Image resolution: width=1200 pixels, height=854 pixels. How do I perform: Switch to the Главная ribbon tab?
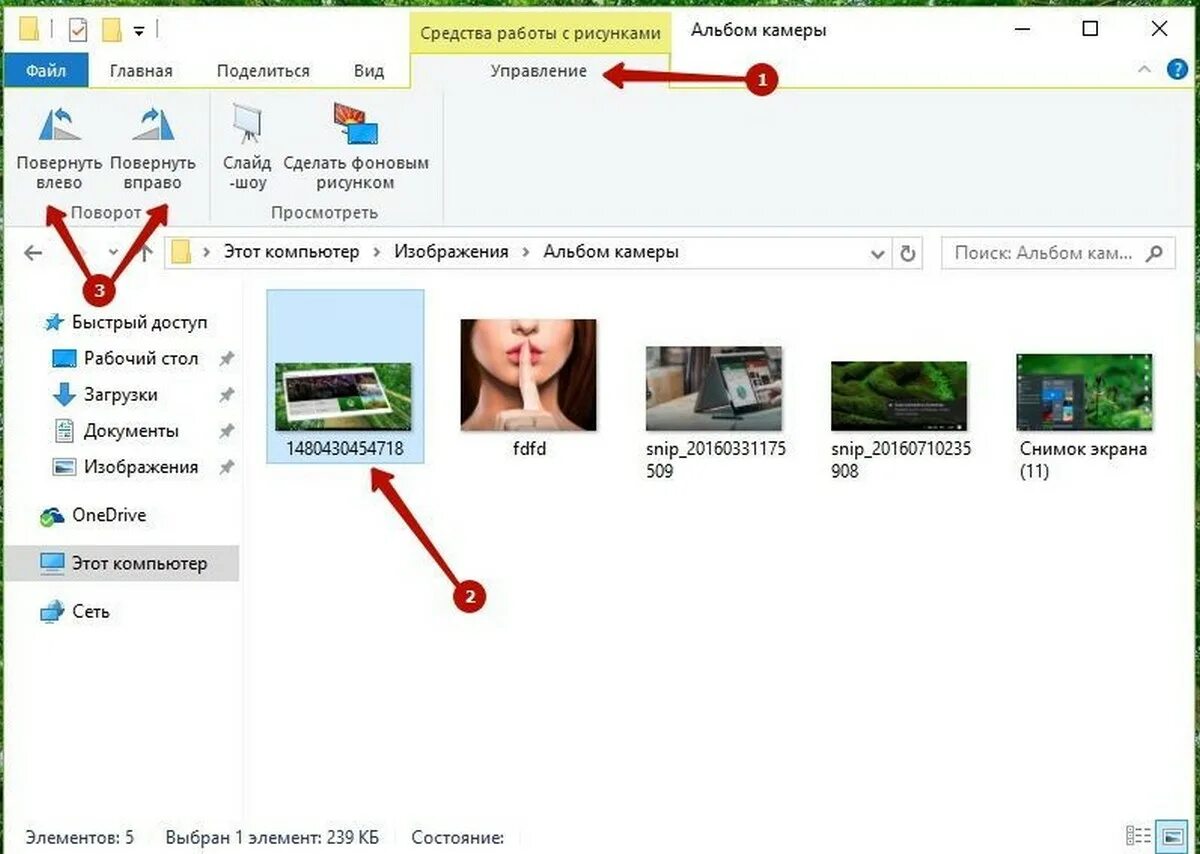pyautogui.click(x=141, y=70)
